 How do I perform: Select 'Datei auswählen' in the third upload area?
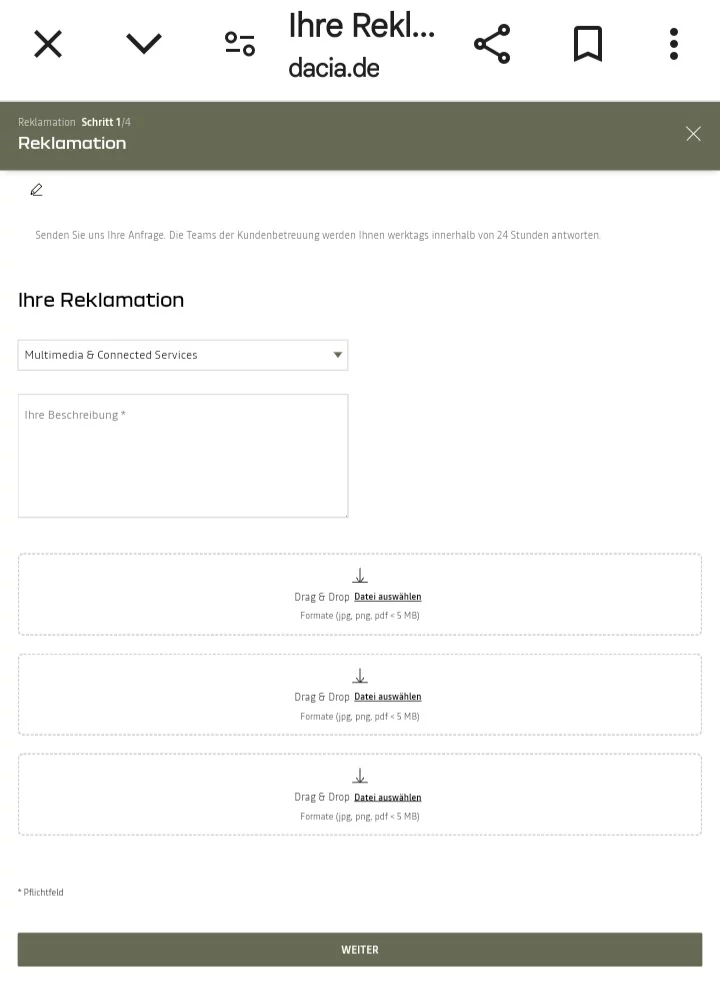pos(387,797)
